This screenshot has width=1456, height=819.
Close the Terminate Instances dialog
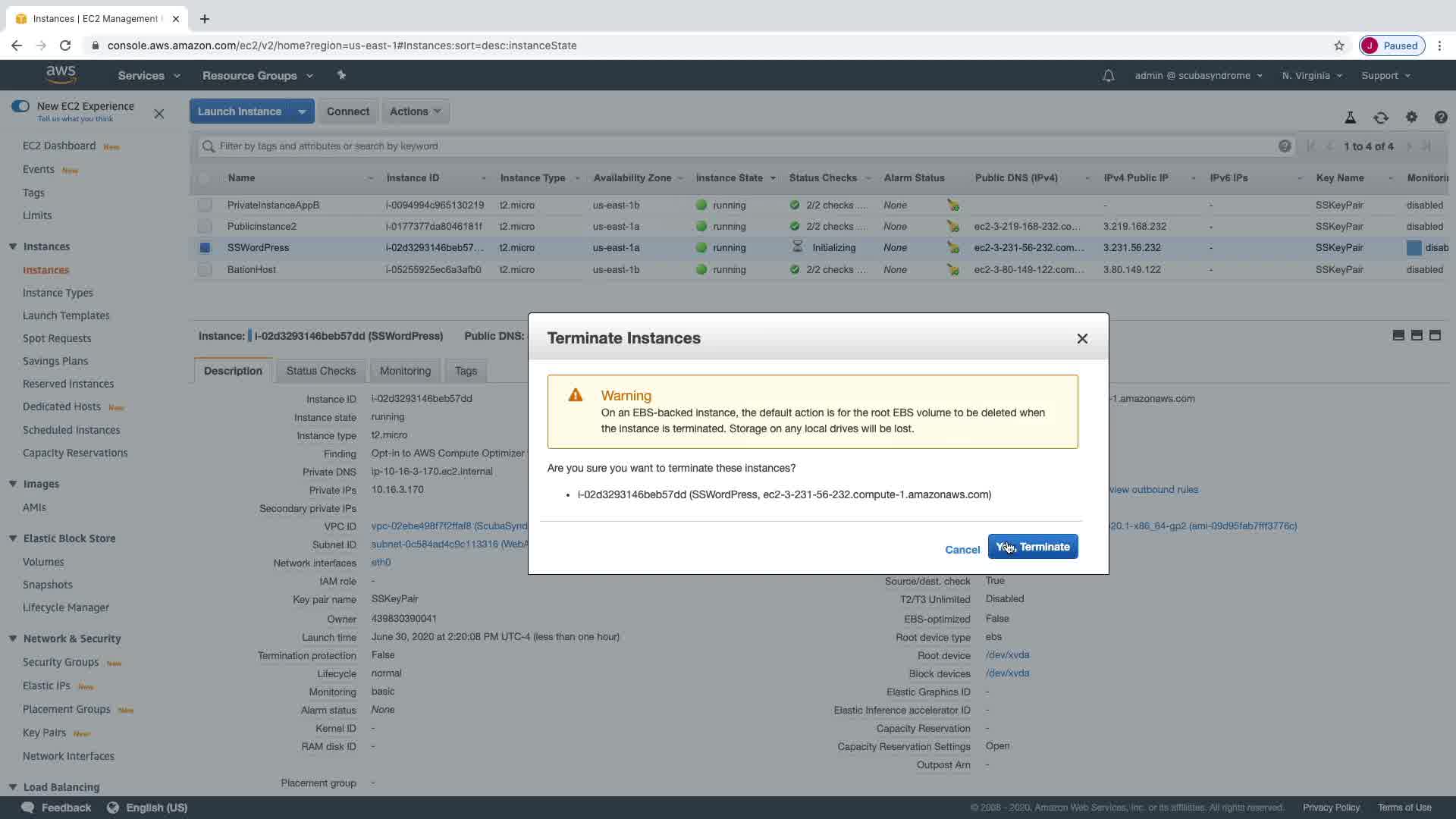1082,339
